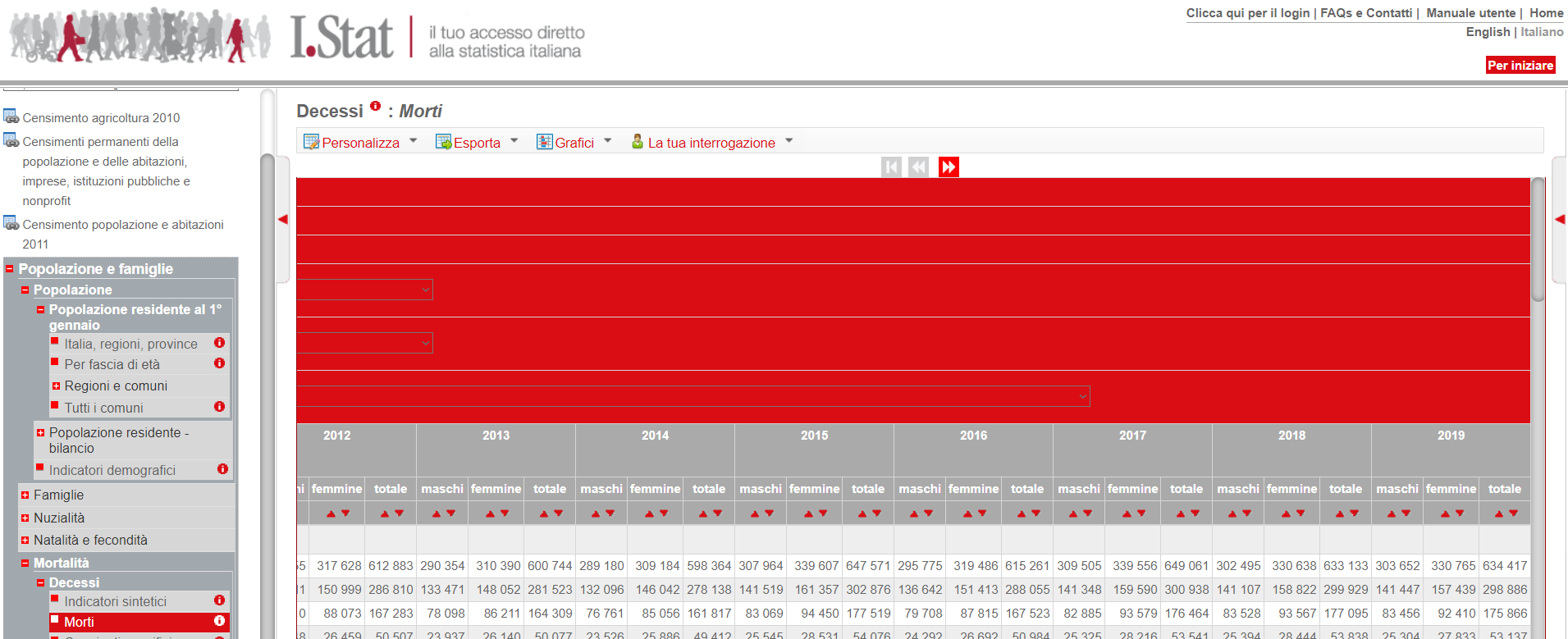The image size is (1568, 639).
Task: Collapse left sidebar using red arrow handle
Action: pyautogui.click(x=283, y=219)
